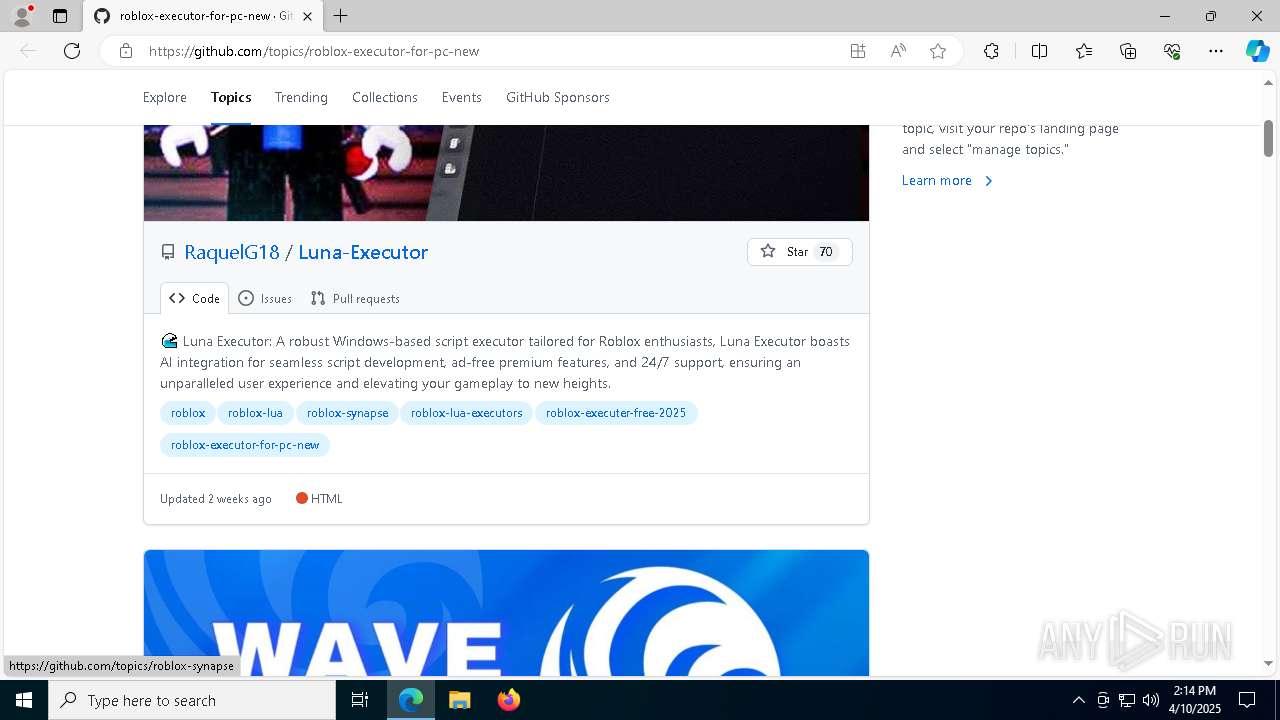Open Collections icon in toolbar
The image size is (1280, 720).
(x=1128, y=51)
